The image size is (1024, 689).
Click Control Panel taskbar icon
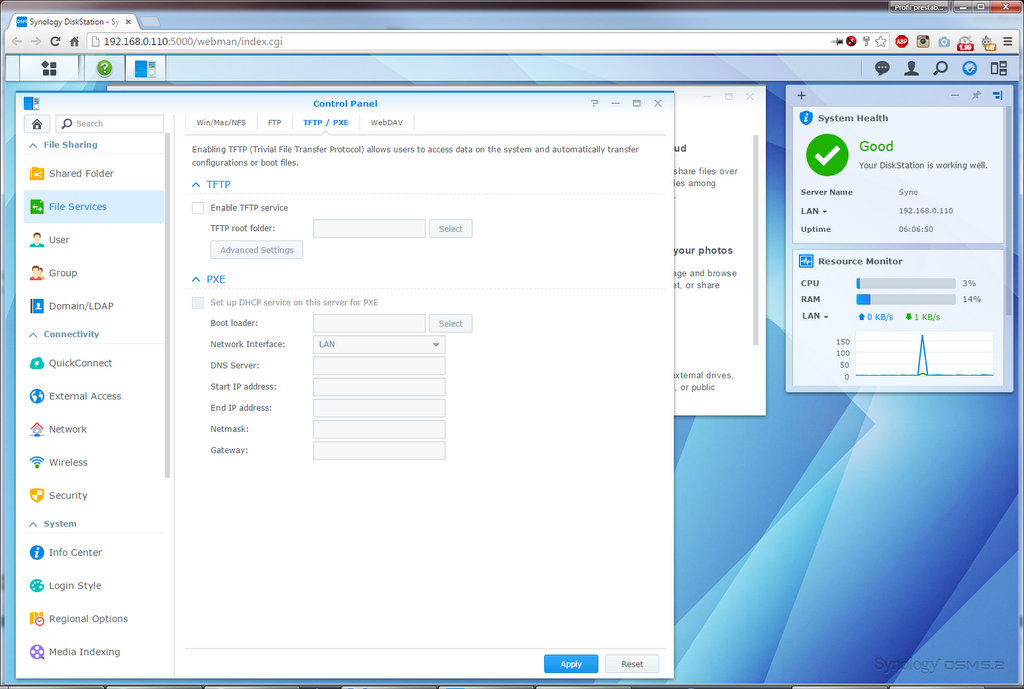(145, 69)
